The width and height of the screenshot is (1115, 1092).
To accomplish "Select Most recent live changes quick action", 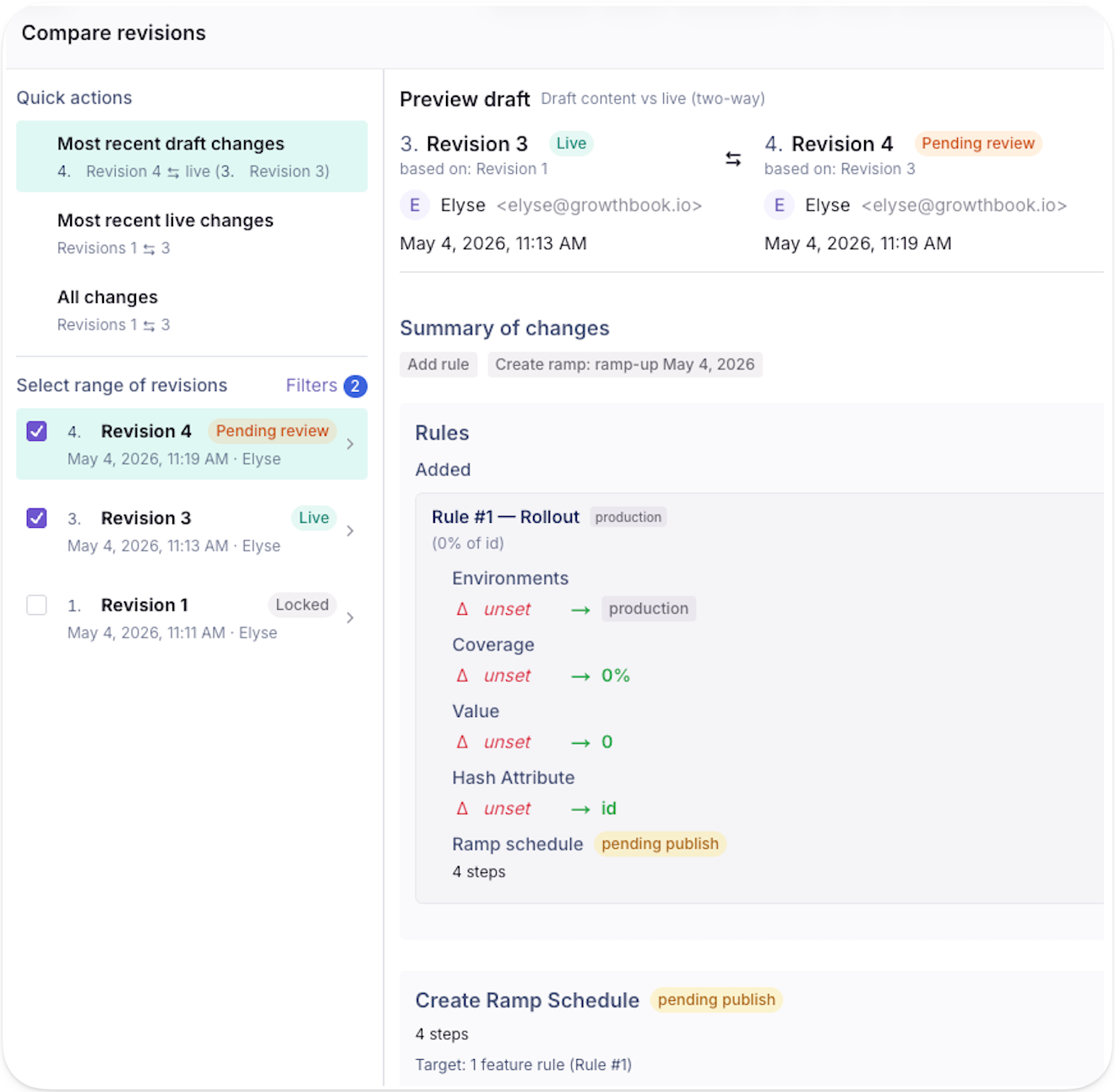I will tap(192, 233).
